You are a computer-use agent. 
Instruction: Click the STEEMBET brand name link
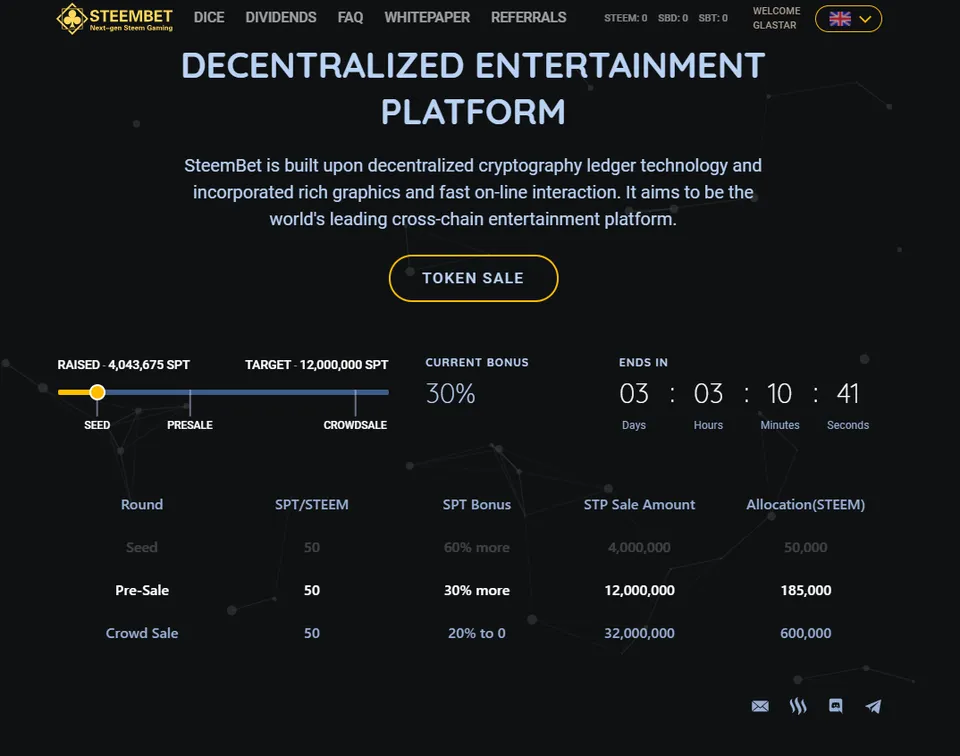point(131,16)
